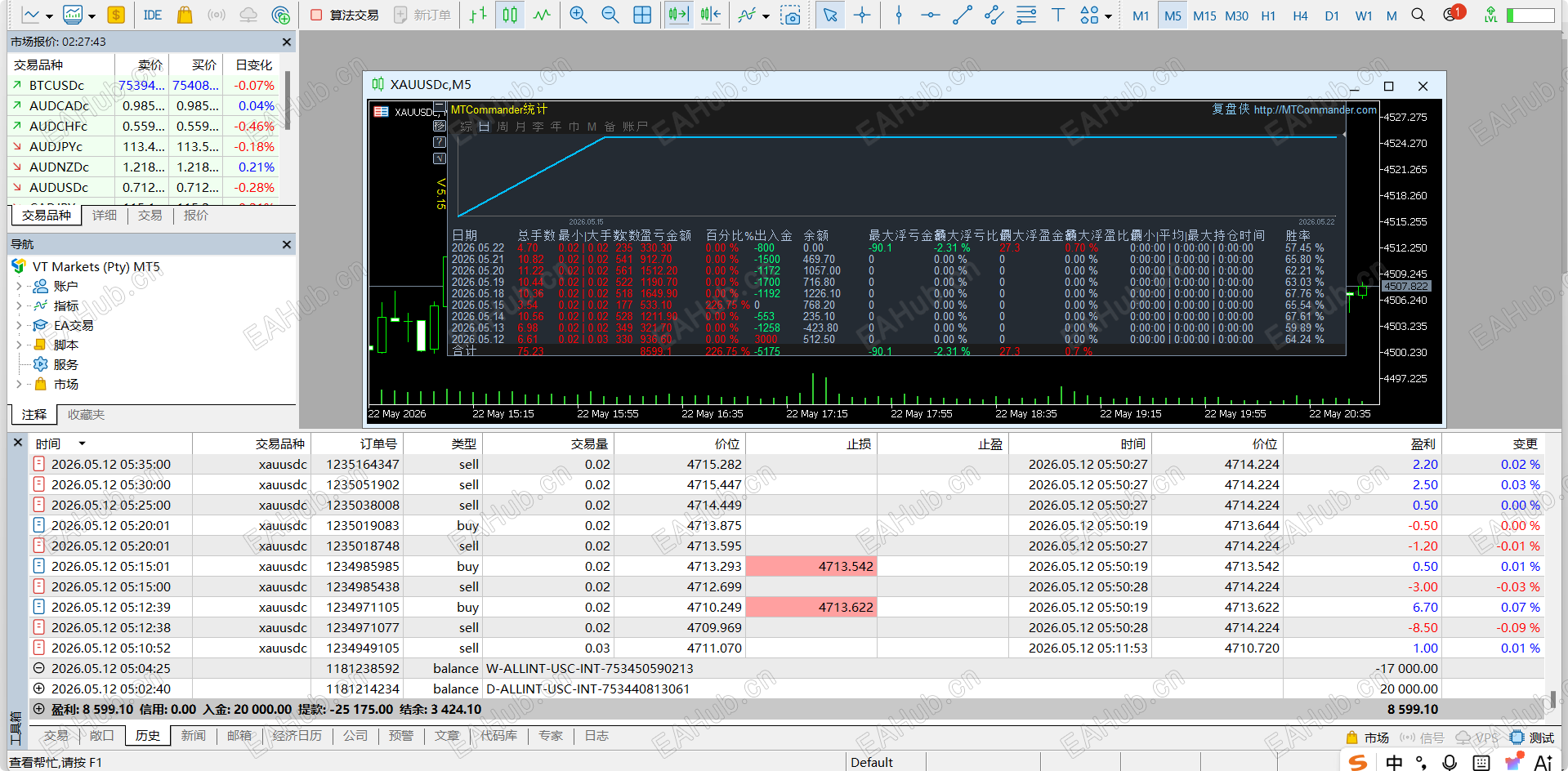
Task: Switch Market Watch to 详细 tab
Action: (x=105, y=215)
